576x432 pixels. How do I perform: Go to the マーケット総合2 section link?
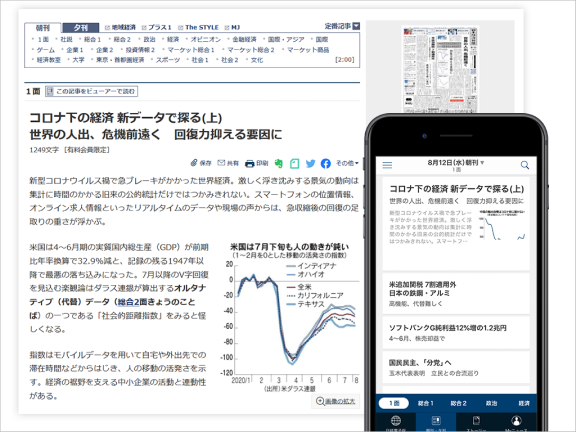point(251,50)
